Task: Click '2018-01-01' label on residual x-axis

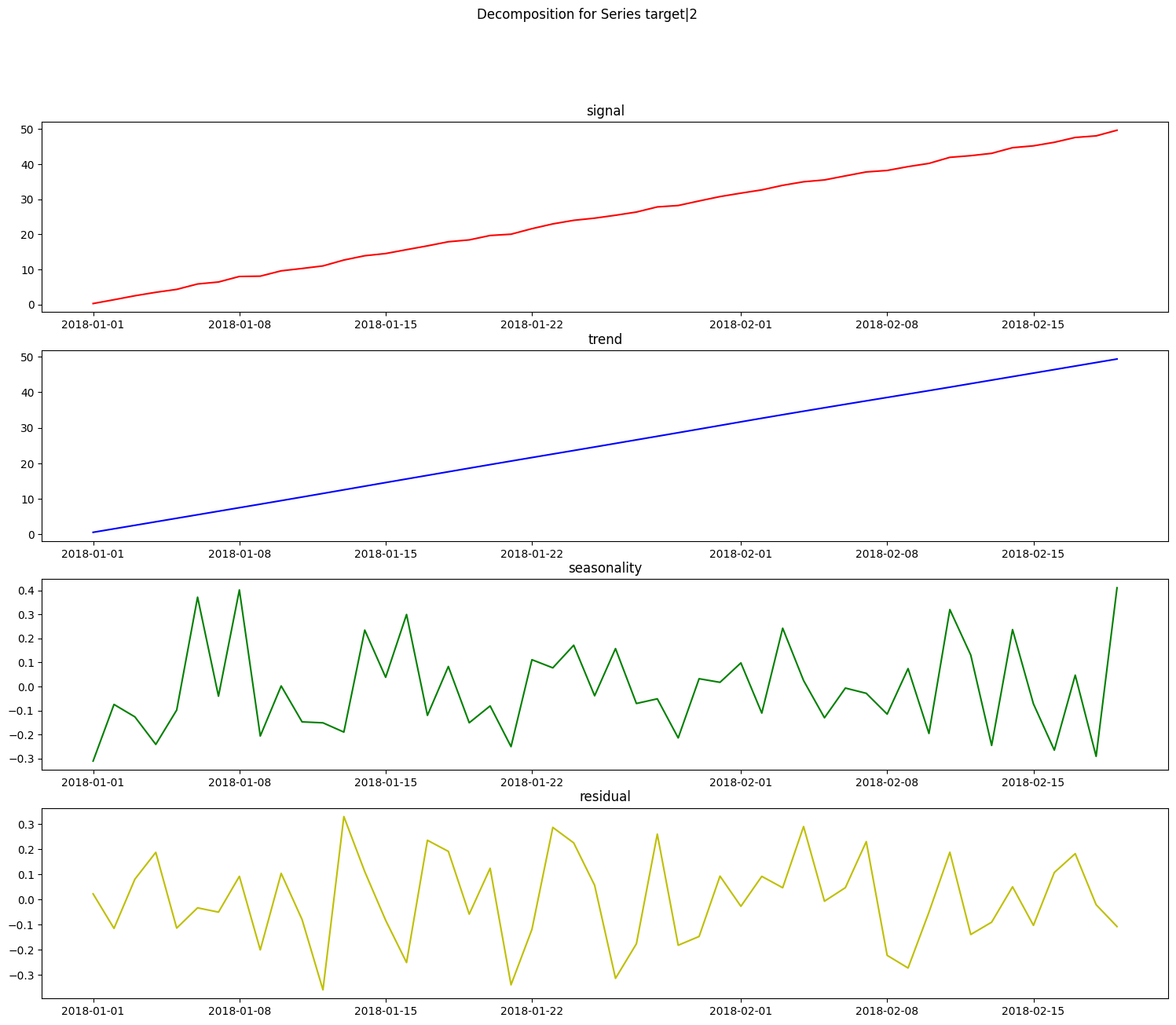Action: point(93,1010)
